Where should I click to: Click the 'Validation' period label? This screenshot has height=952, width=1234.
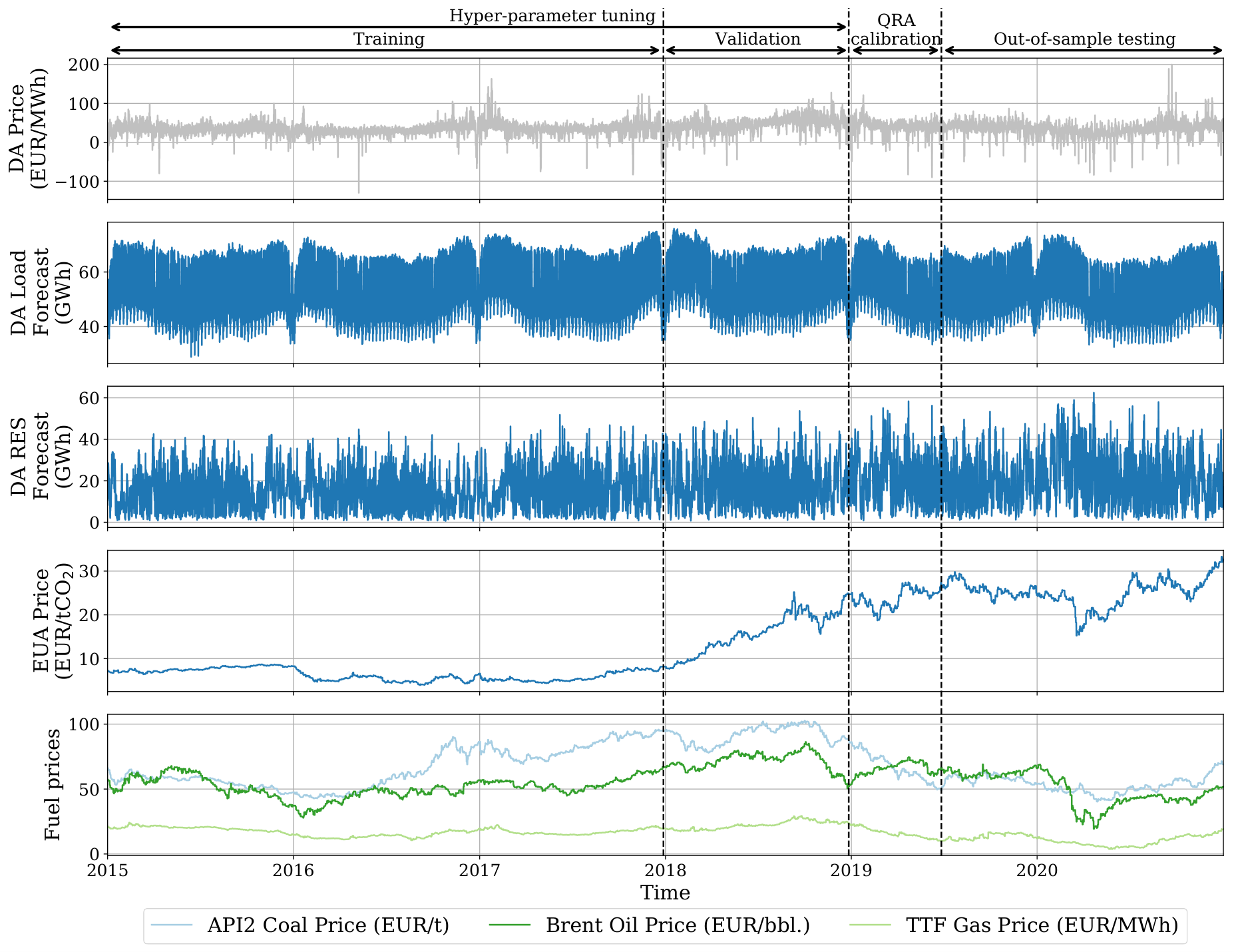pyautogui.click(x=757, y=39)
